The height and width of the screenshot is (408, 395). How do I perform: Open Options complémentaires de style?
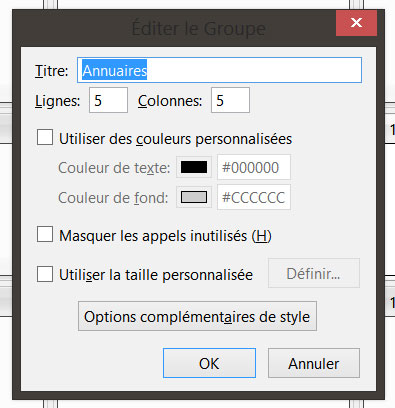[197, 316]
